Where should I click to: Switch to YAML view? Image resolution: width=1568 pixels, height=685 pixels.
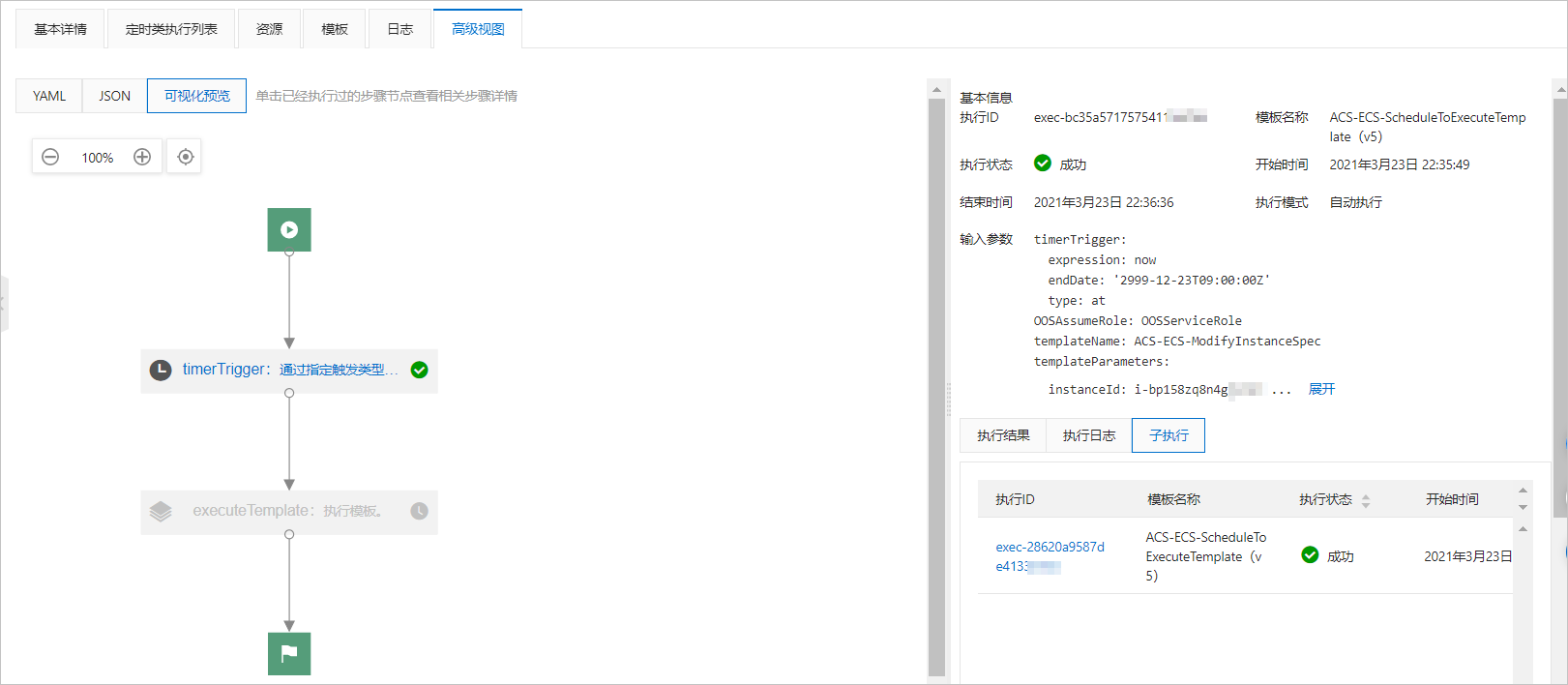(49, 96)
